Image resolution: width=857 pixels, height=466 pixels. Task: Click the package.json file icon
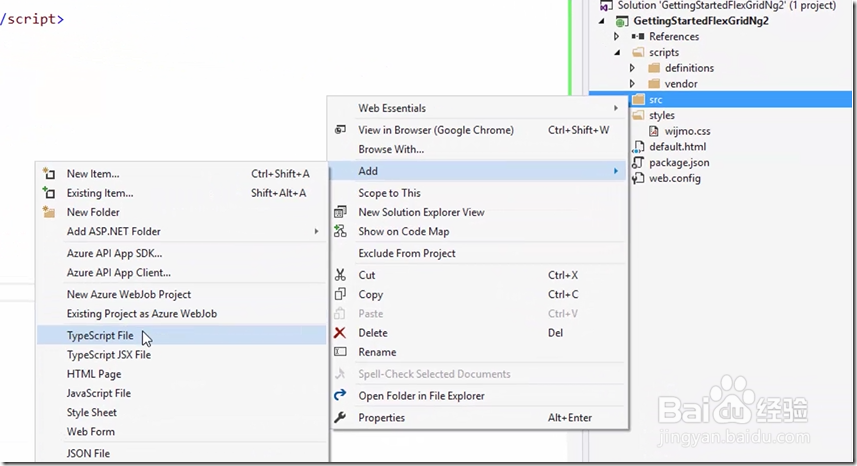coord(638,162)
